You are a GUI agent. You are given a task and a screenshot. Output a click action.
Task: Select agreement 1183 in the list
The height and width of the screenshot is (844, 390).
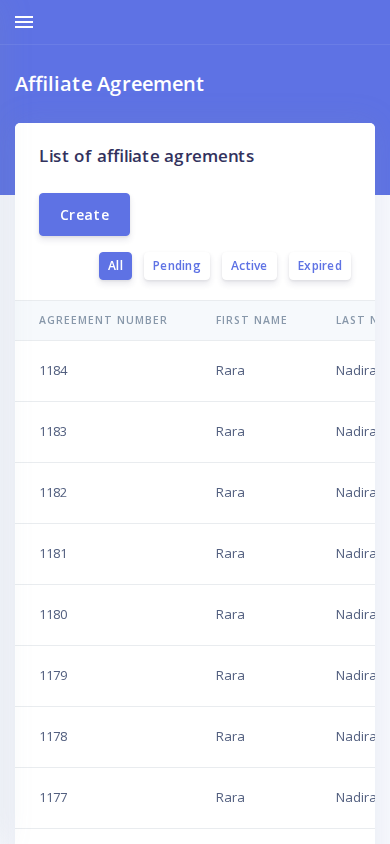[195, 432]
